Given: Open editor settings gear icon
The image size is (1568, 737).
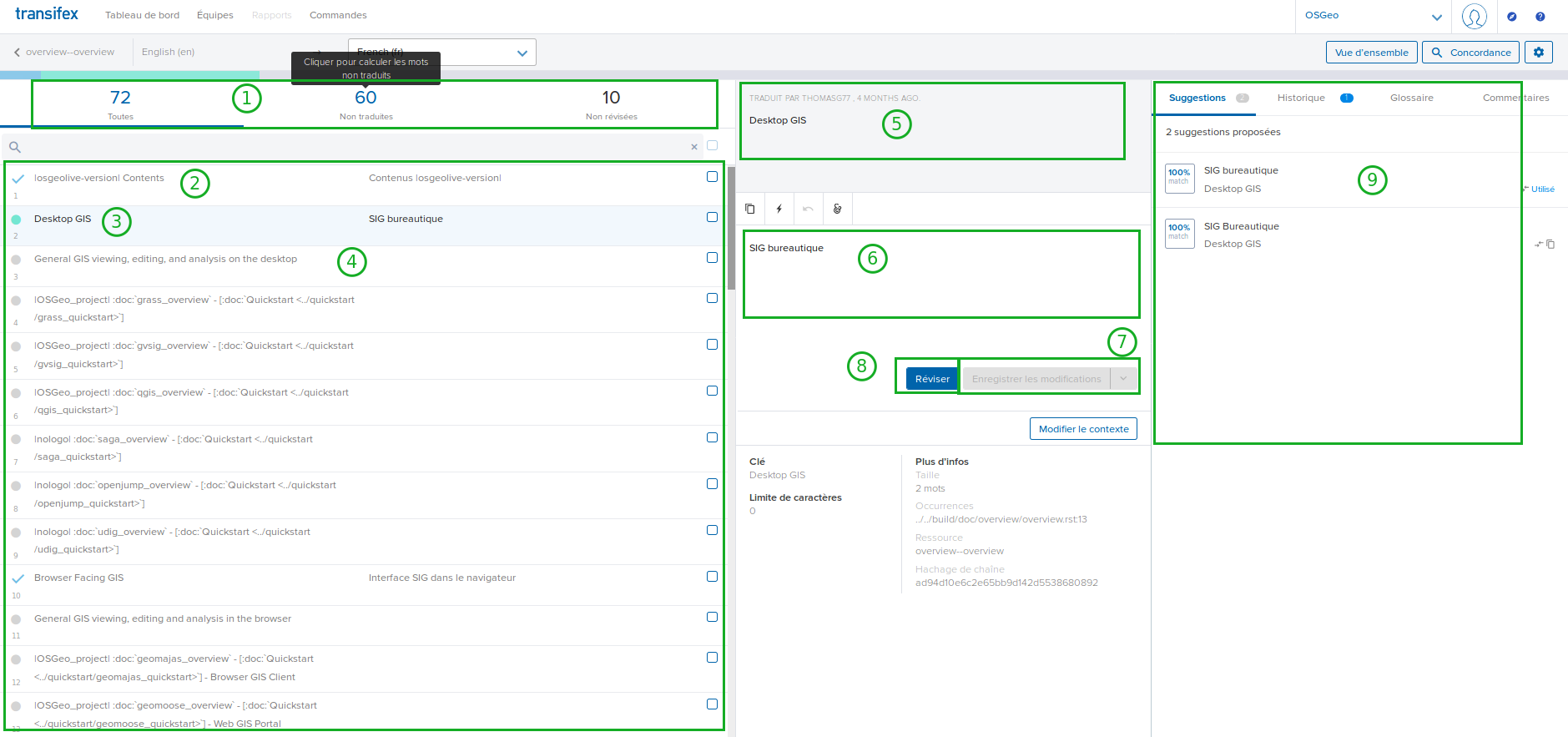Looking at the screenshot, I should pos(1539,52).
